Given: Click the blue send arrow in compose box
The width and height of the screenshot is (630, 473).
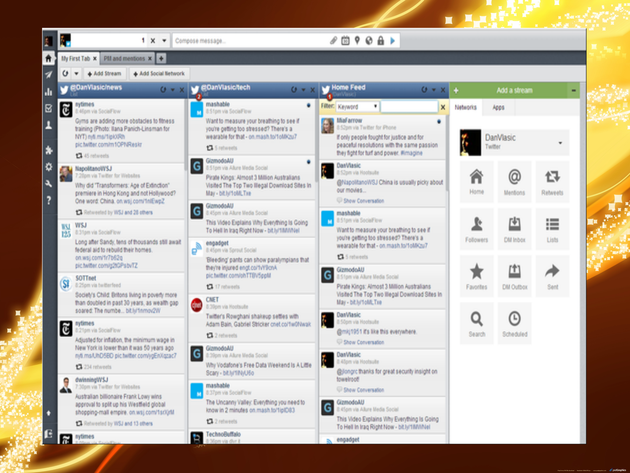Looking at the screenshot, I should 393,41.
